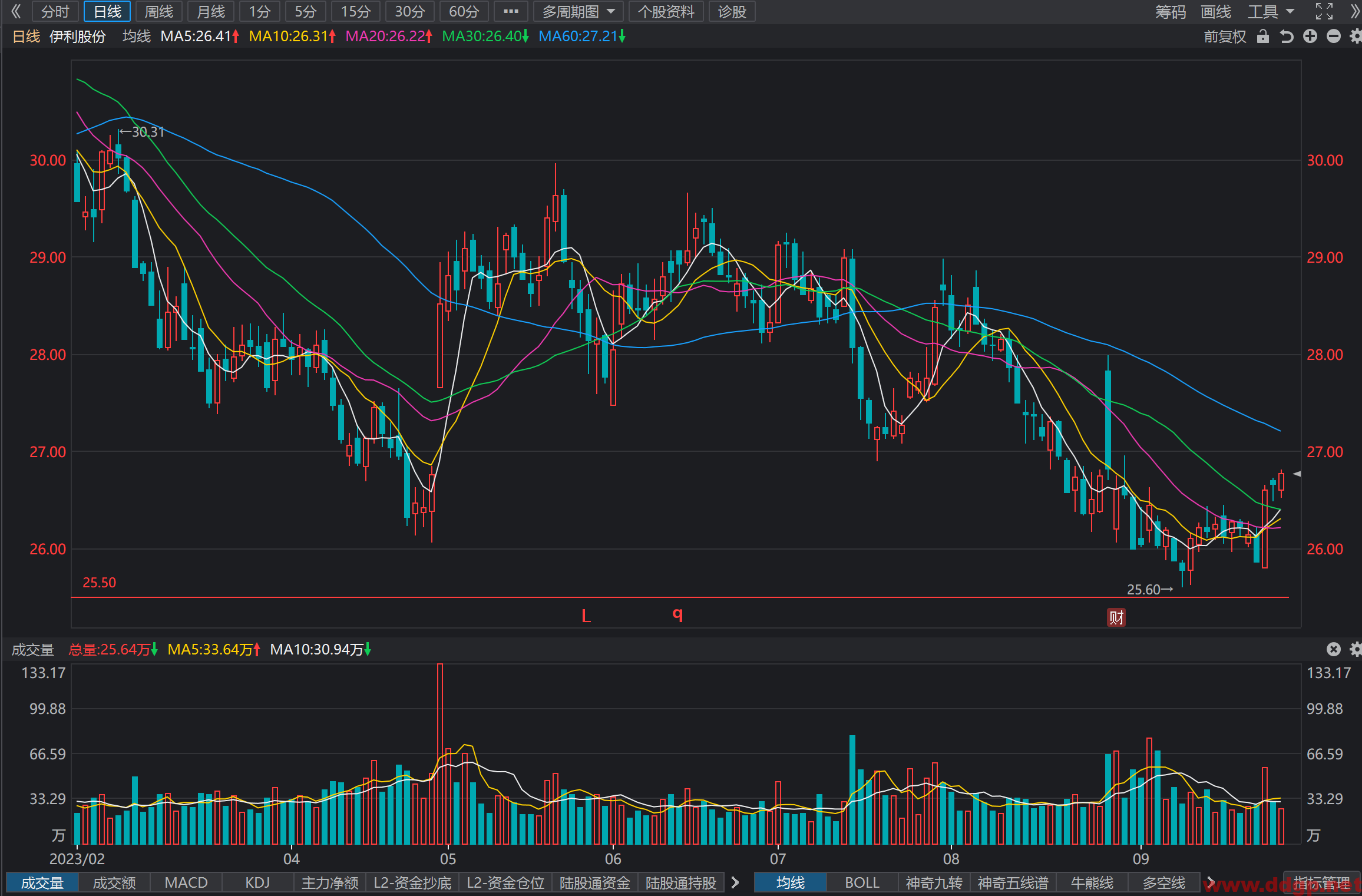
Task: Toggle the BOLL overlay indicator
Action: [x=862, y=882]
